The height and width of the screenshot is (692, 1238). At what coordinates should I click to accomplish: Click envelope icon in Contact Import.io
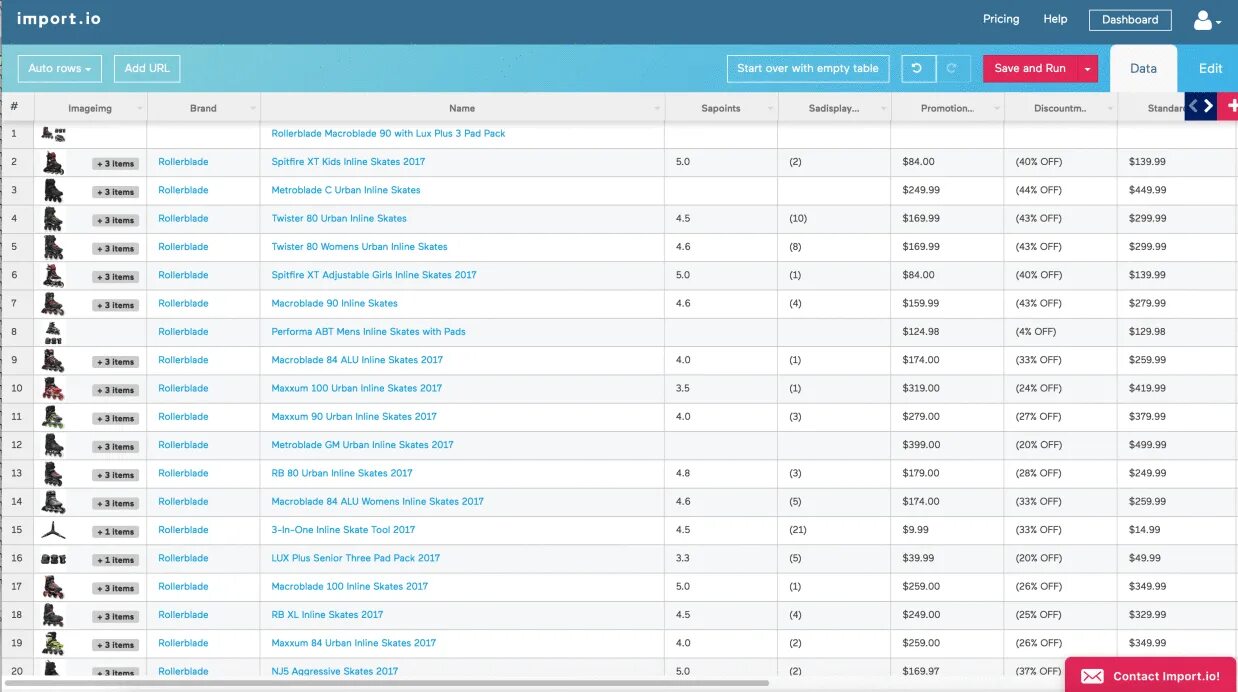(x=1092, y=677)
